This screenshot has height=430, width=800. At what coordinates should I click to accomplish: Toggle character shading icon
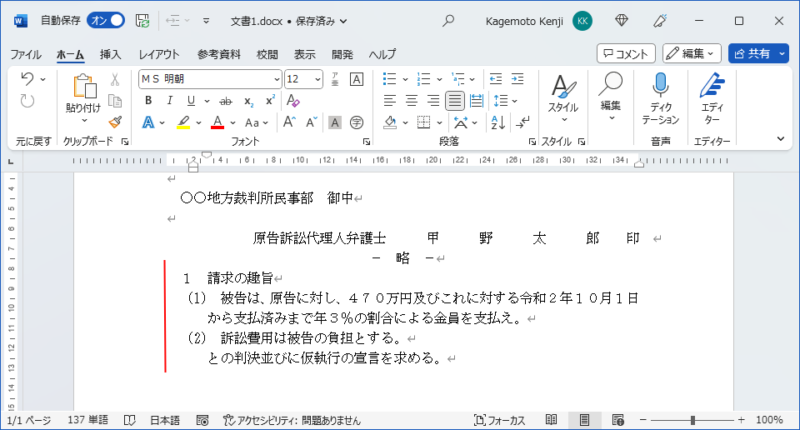coord(335,122)
